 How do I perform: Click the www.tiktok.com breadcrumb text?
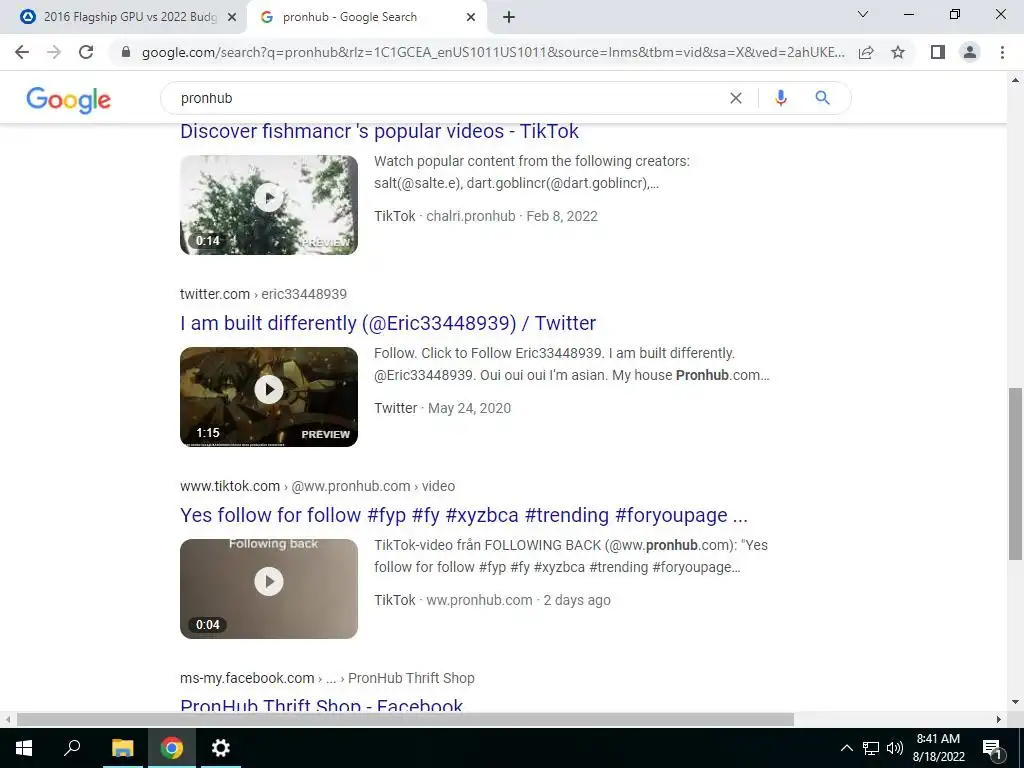pyautogui.click(x=230, y=486)
